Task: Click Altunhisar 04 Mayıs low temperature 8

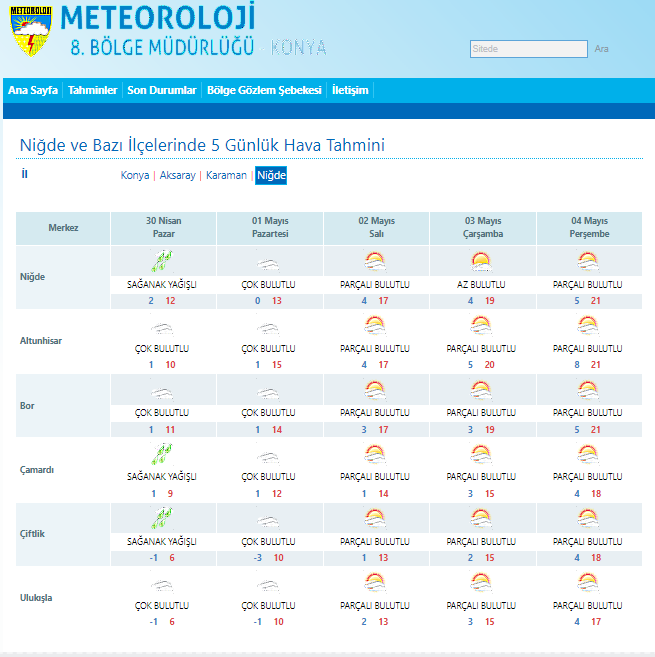Action: pyautogui.click(x=577, y=365)
